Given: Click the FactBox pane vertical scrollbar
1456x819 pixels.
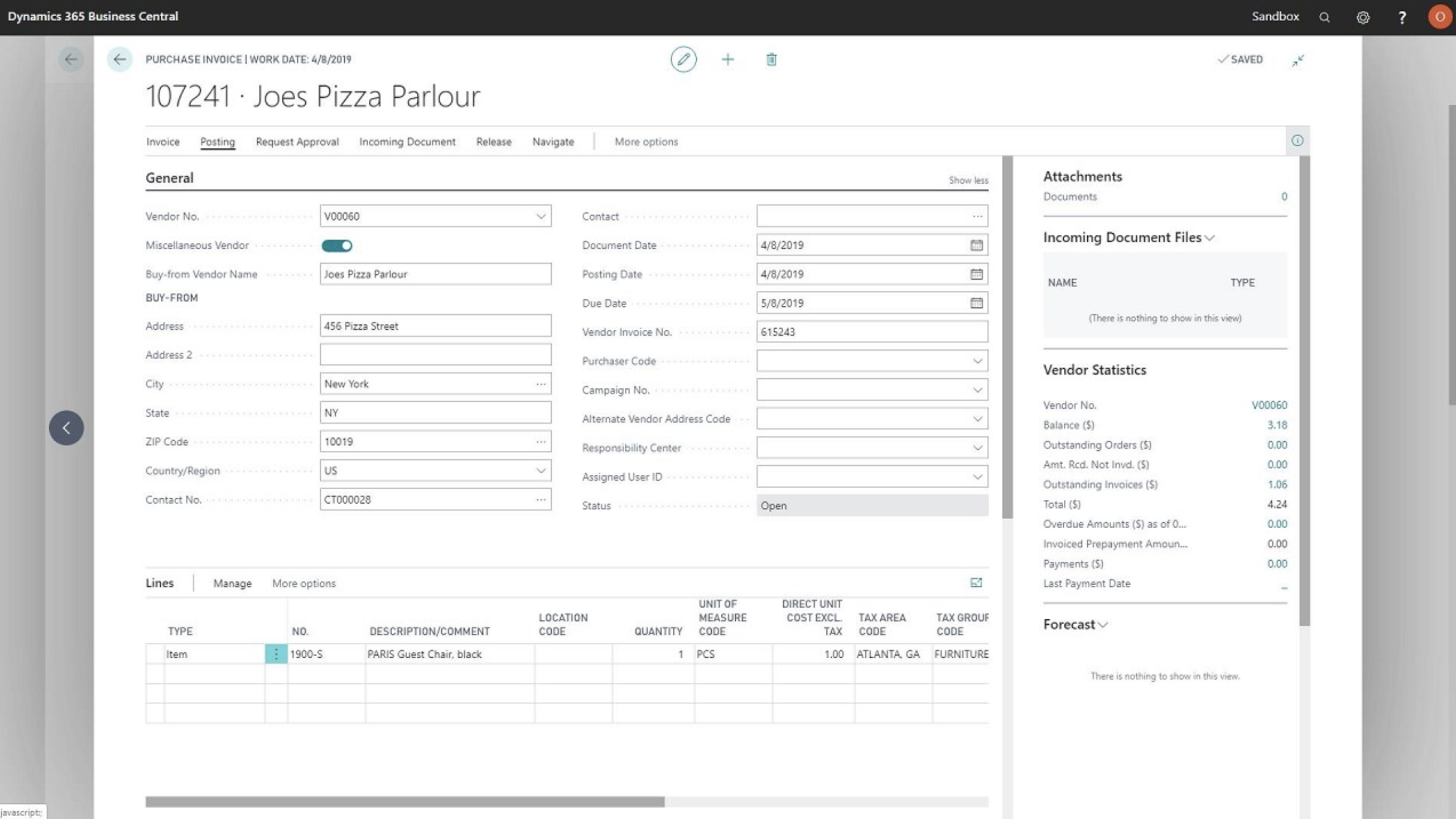Looking at the screenshot, I should (1304, 391).
